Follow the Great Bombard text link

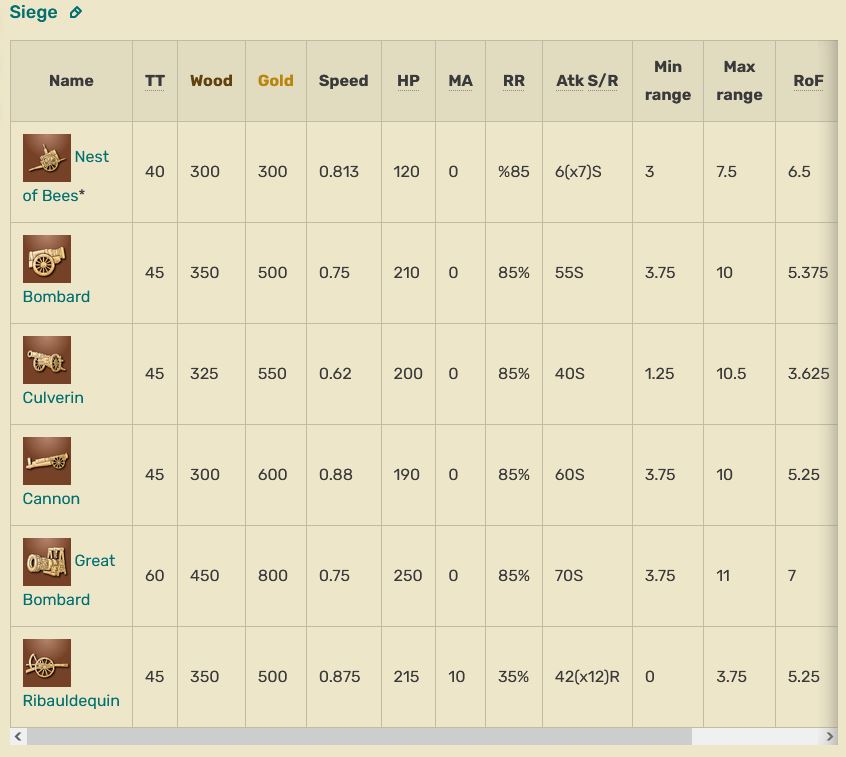[69, 580]
